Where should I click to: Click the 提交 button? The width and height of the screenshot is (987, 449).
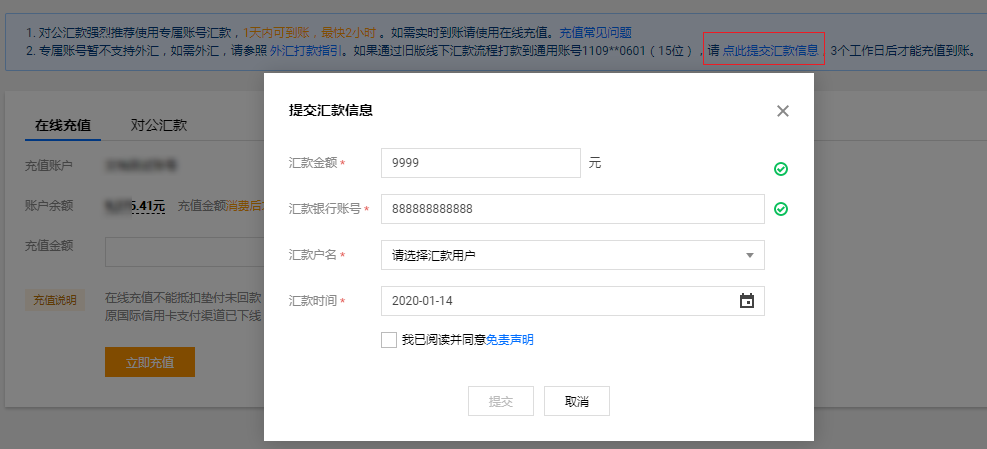tap(501, 401)
